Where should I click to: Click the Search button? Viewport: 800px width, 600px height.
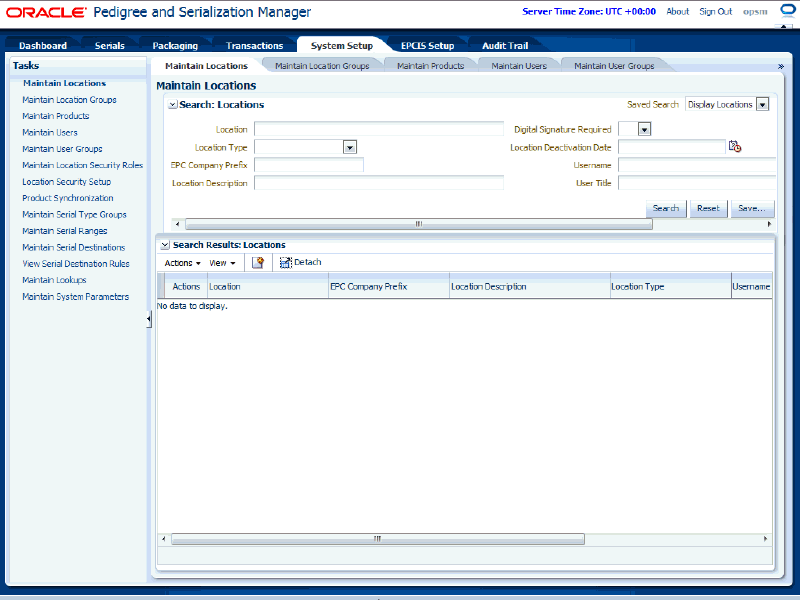(666, 208)
